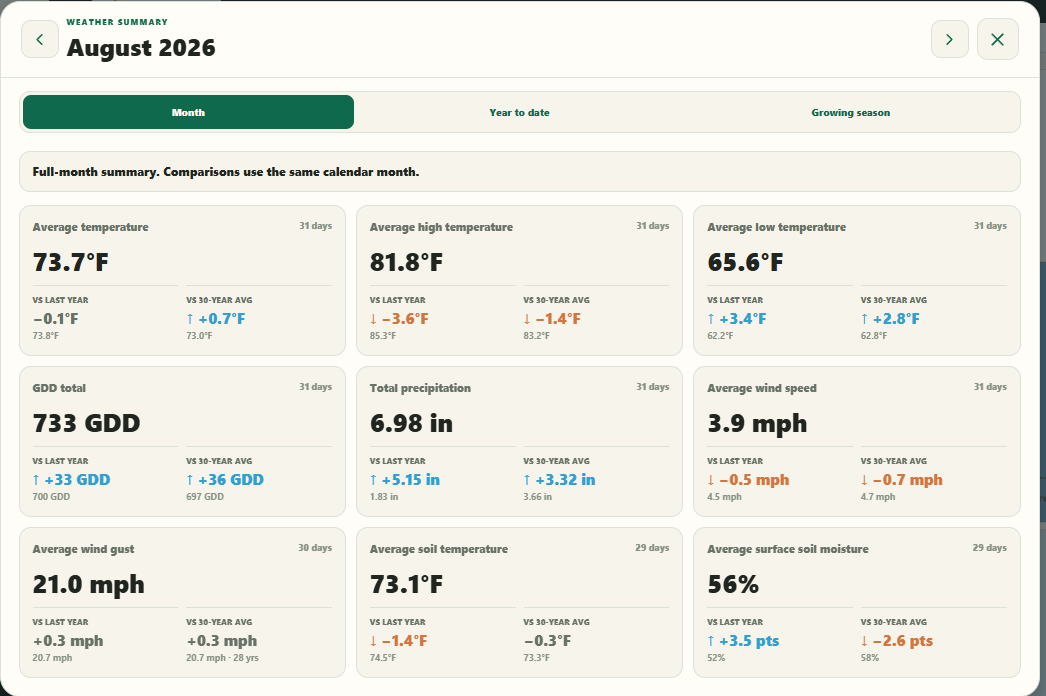
Task: Click the 85.3°F last year high reference
Action: pos(383,336)
